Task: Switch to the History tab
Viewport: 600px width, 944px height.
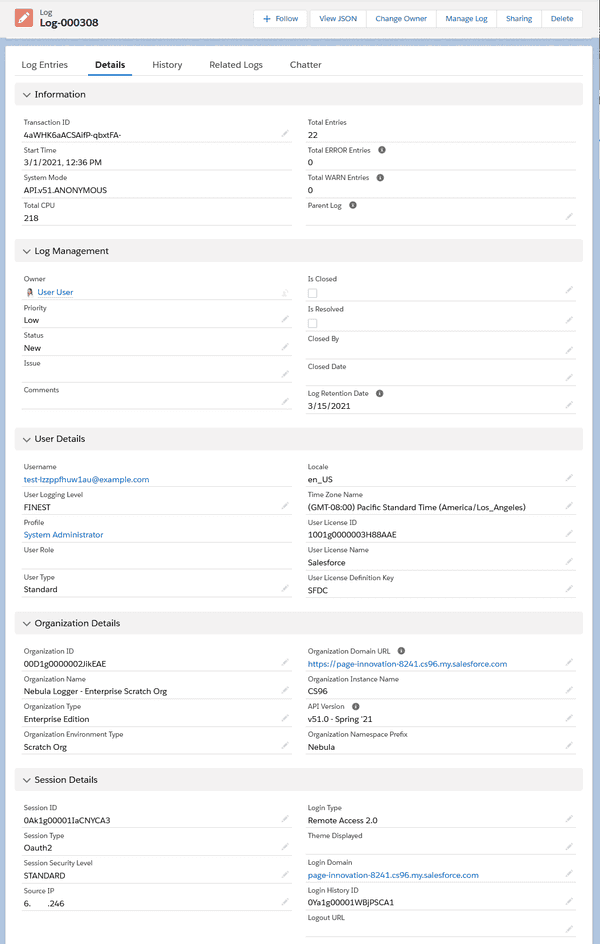Action: pyautogui.click(x=167, y=65)
